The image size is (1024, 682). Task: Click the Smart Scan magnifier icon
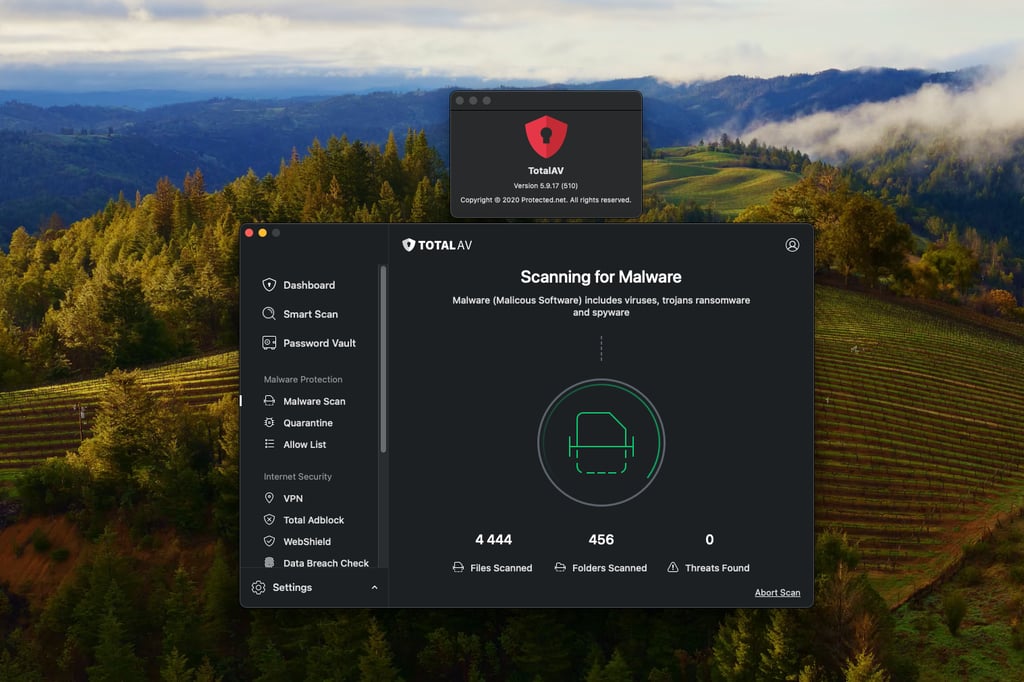click(x=269, y=314)
